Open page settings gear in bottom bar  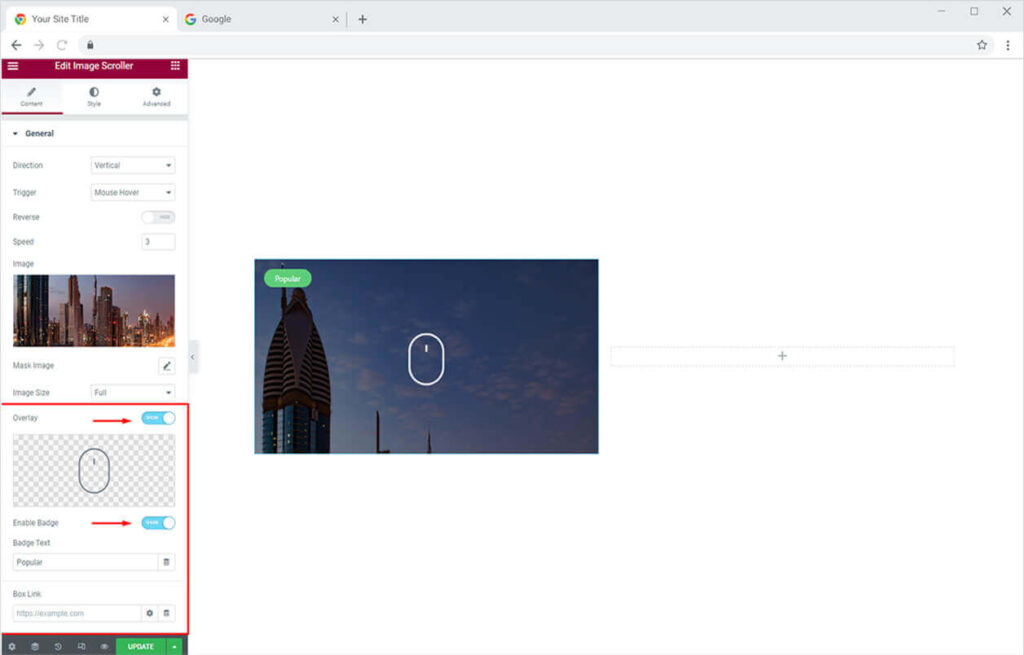pos(12,647)
